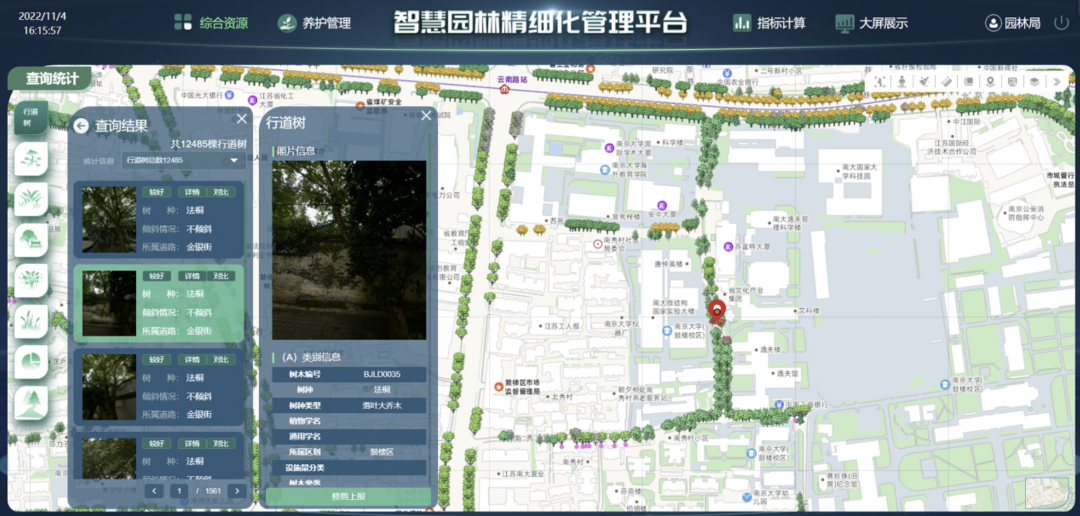Click the grass blades sidebar icon

point(31,322)
